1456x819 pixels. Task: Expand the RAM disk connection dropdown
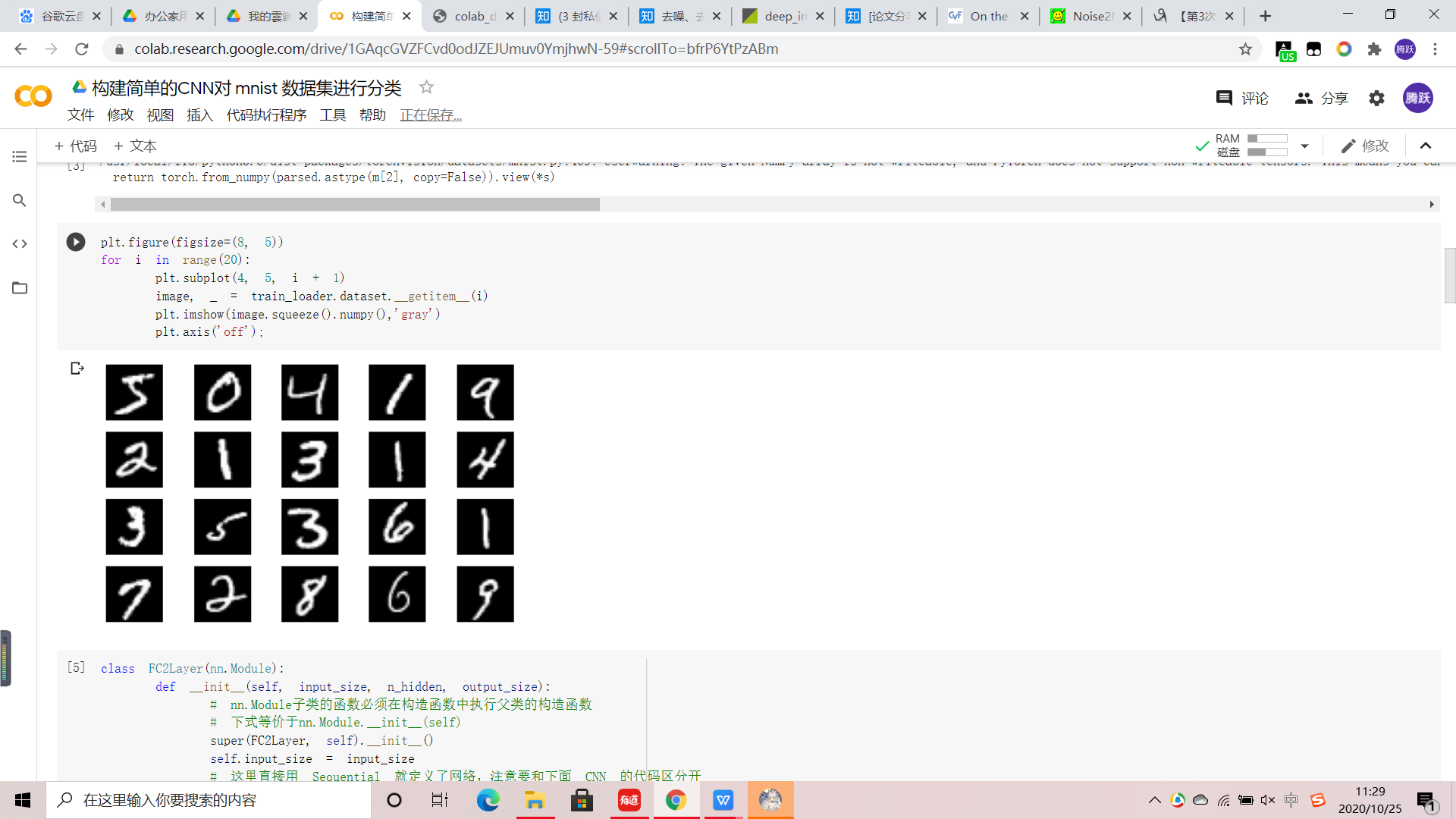click(x=1304, y=146)
